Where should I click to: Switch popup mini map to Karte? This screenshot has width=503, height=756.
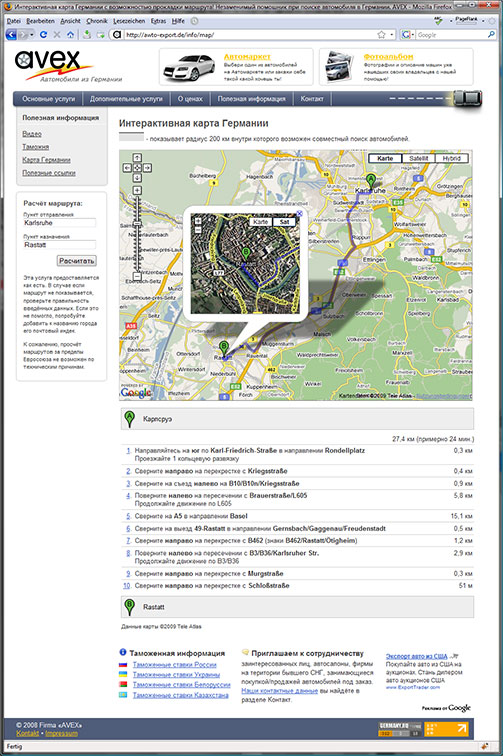click(x=260, y=222)
